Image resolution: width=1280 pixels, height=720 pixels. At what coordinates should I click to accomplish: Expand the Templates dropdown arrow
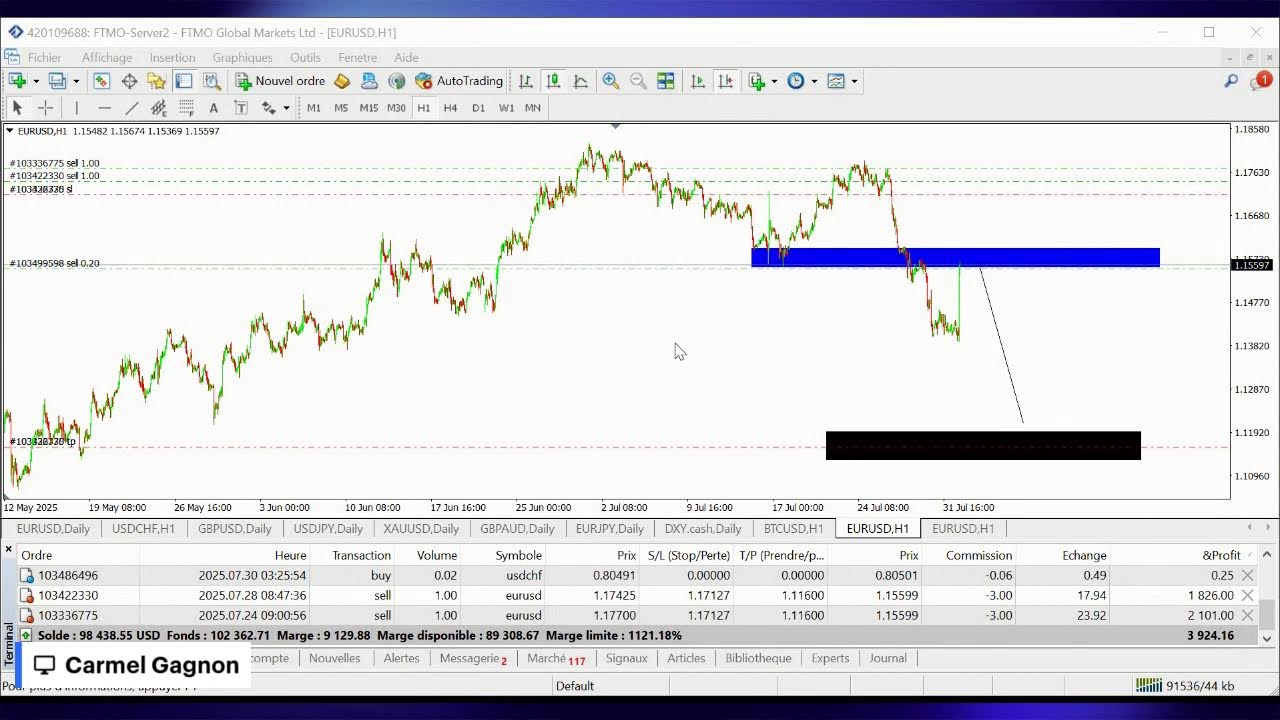tap(854, 81)
